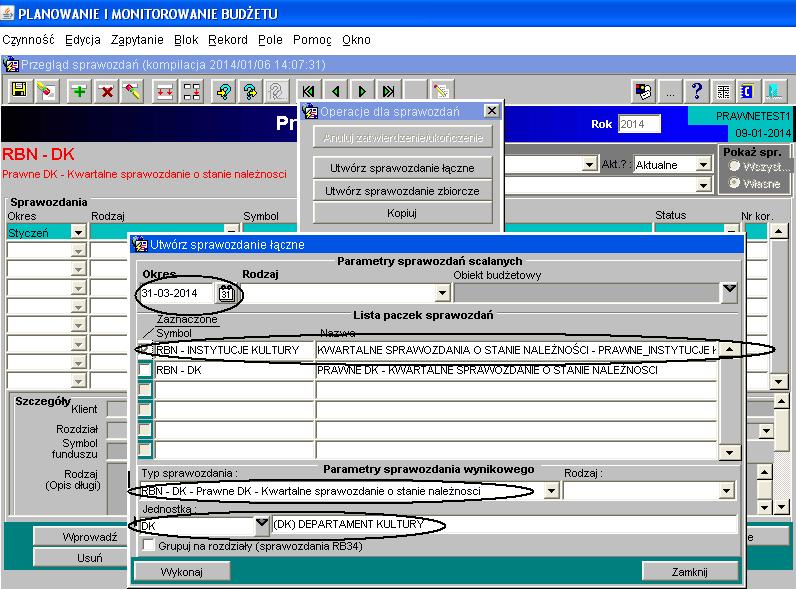
Task: Click the Kopiuj button
Action: (x=403, y=213)
